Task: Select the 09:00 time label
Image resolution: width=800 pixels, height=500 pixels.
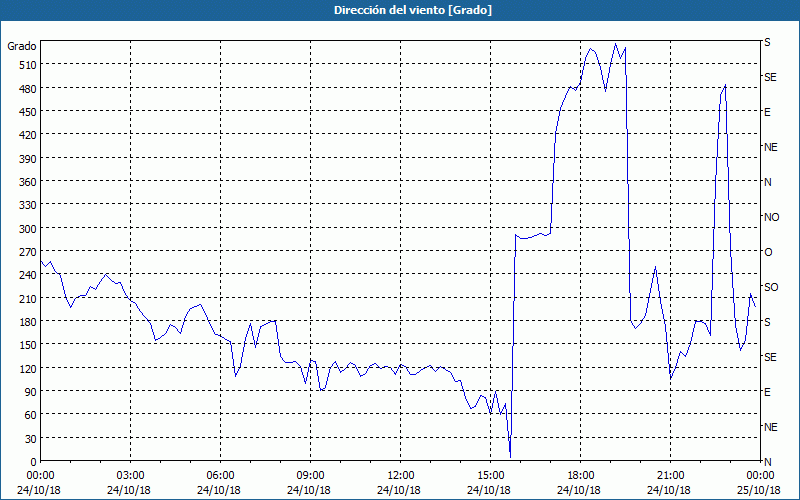Action: pos(310,476)
